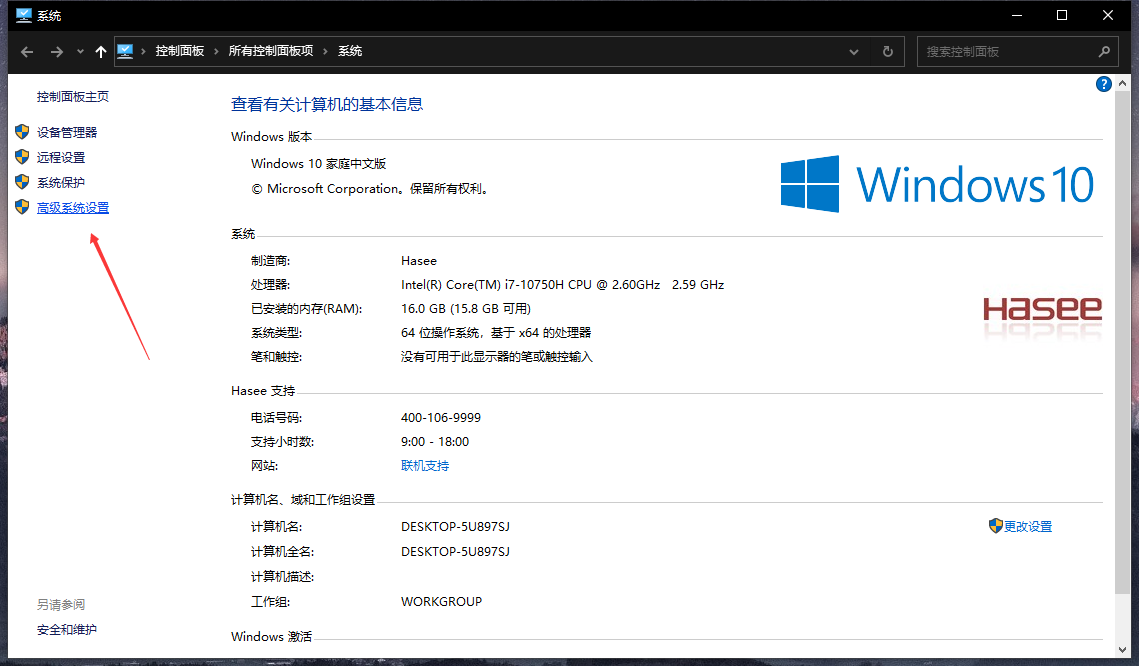The height and width of the screenshot is (666, 1139).
Task: Click the shield icon next to 更改设置
Action: (996, 526)
